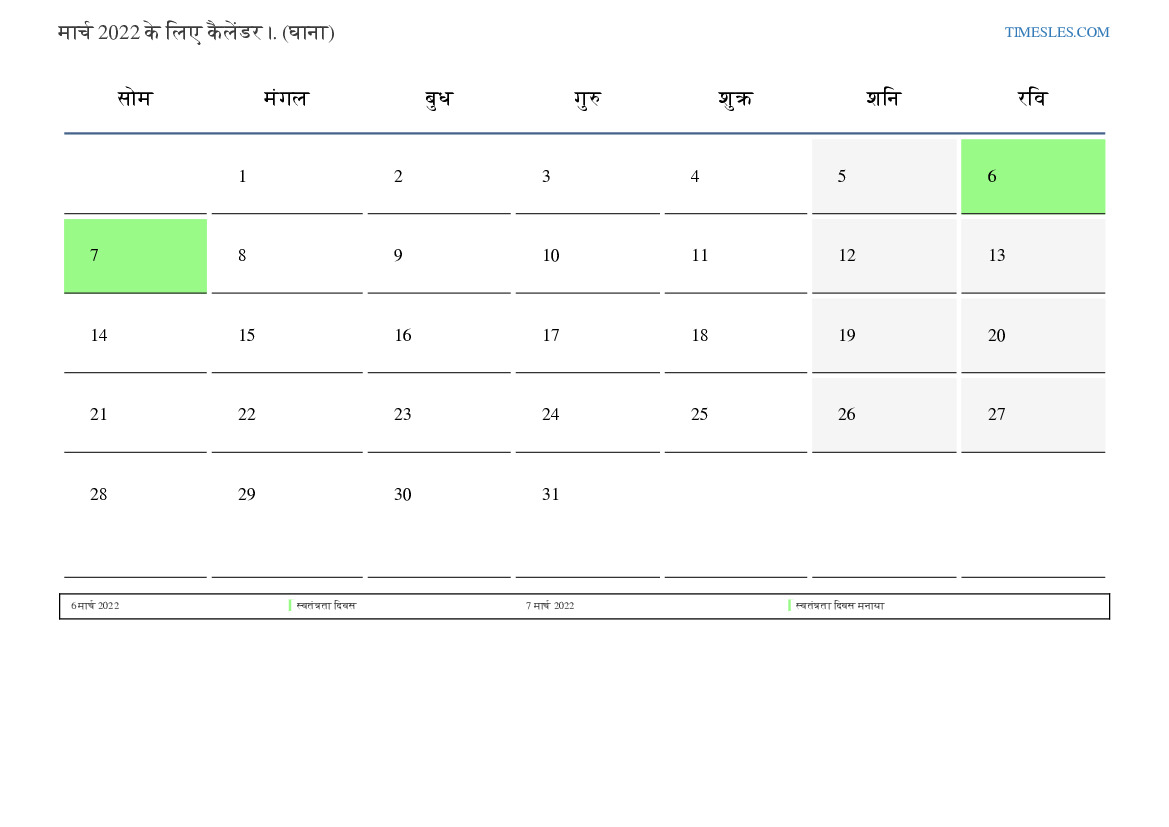
Task: Select date 24 in the calendar
Action: click(x=587, y=415)
